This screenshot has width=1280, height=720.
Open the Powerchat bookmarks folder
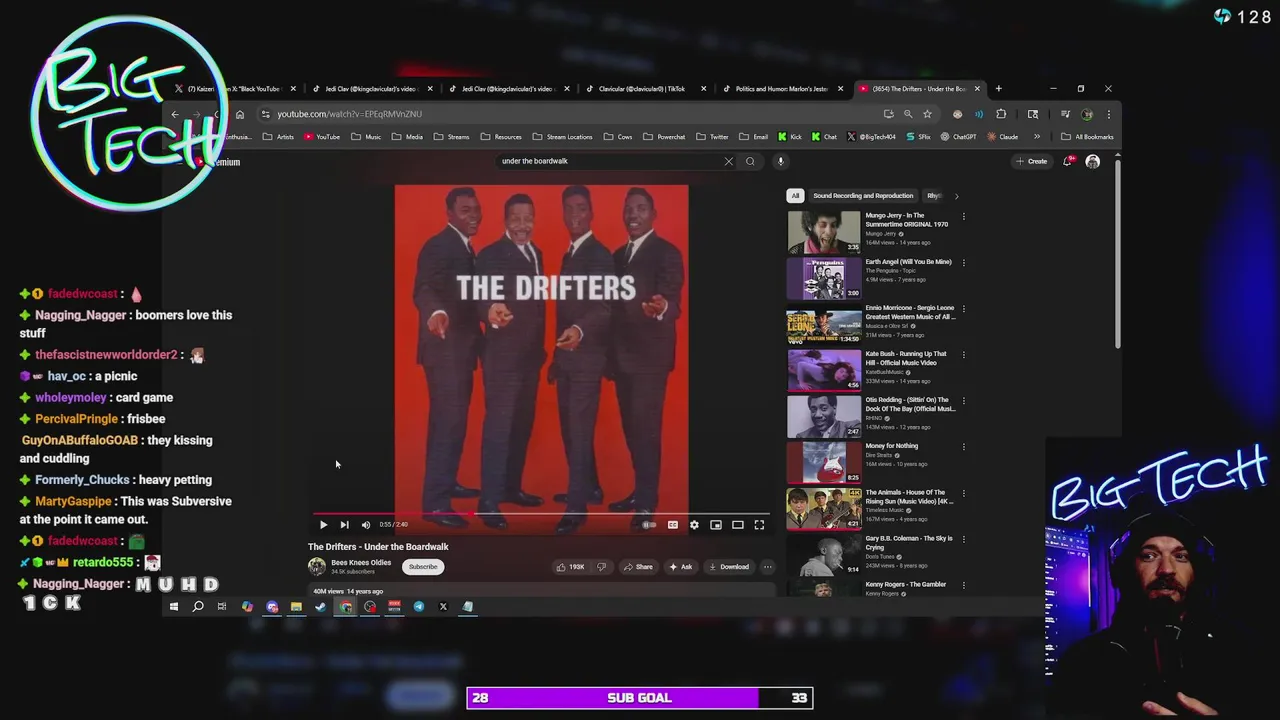(x=664, y=137)
